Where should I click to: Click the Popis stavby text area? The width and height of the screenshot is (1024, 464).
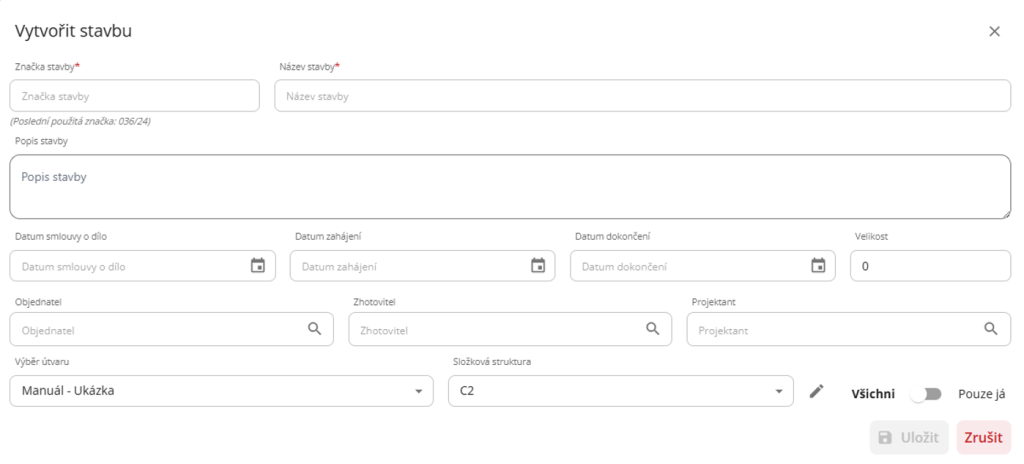(x=510, y=186)
